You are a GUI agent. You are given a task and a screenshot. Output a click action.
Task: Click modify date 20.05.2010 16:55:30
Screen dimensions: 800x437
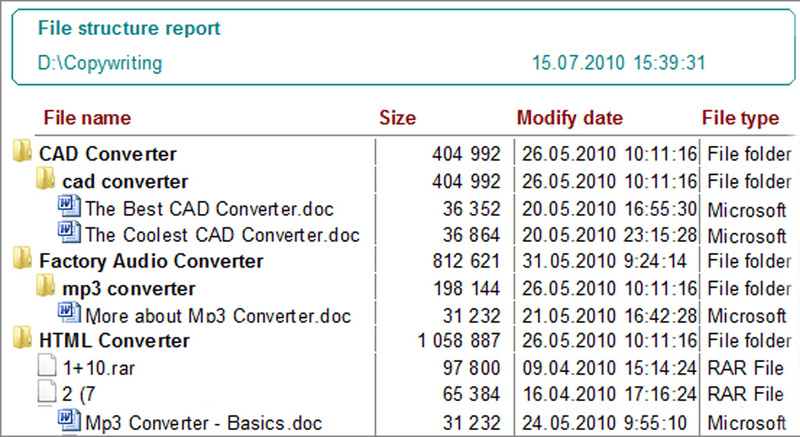(609, 209)
